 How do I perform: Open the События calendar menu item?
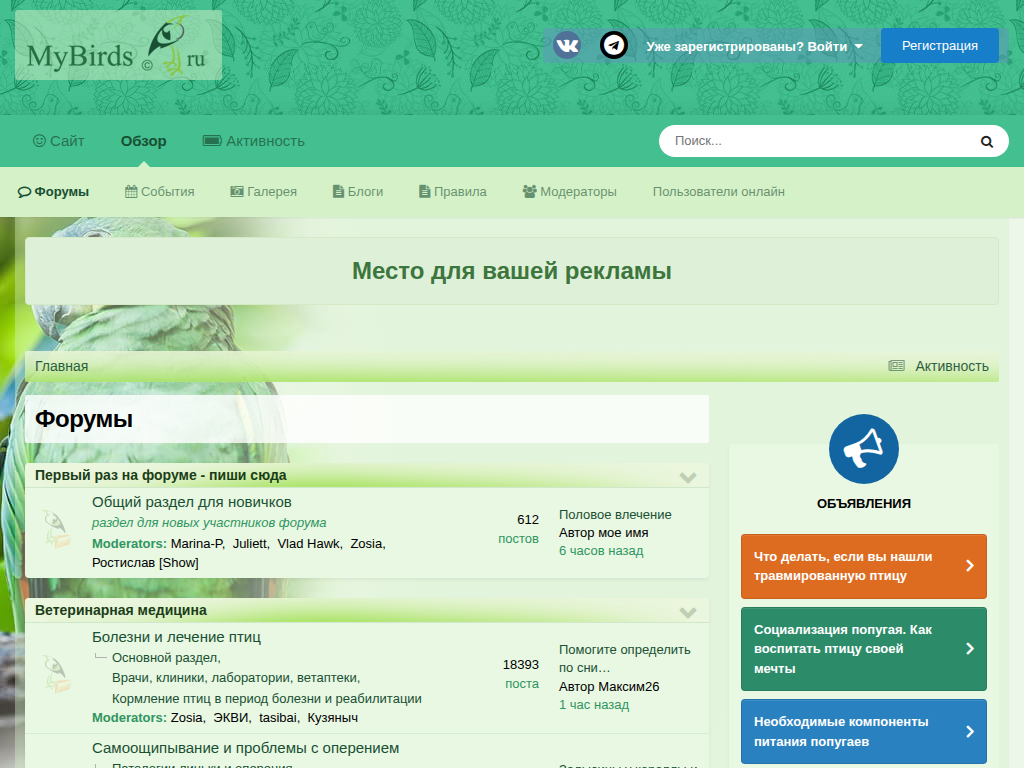(160, 192)
